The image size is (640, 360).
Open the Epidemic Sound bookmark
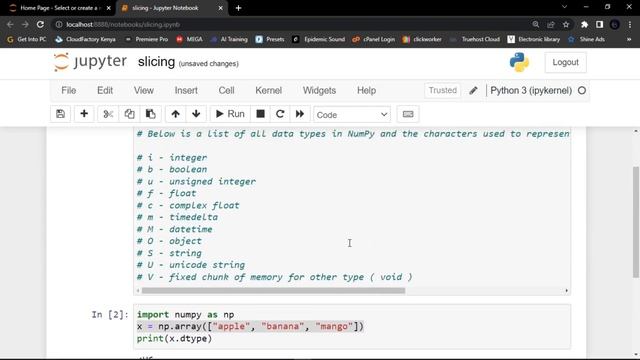pyautogui.click(x=319, y=39)
